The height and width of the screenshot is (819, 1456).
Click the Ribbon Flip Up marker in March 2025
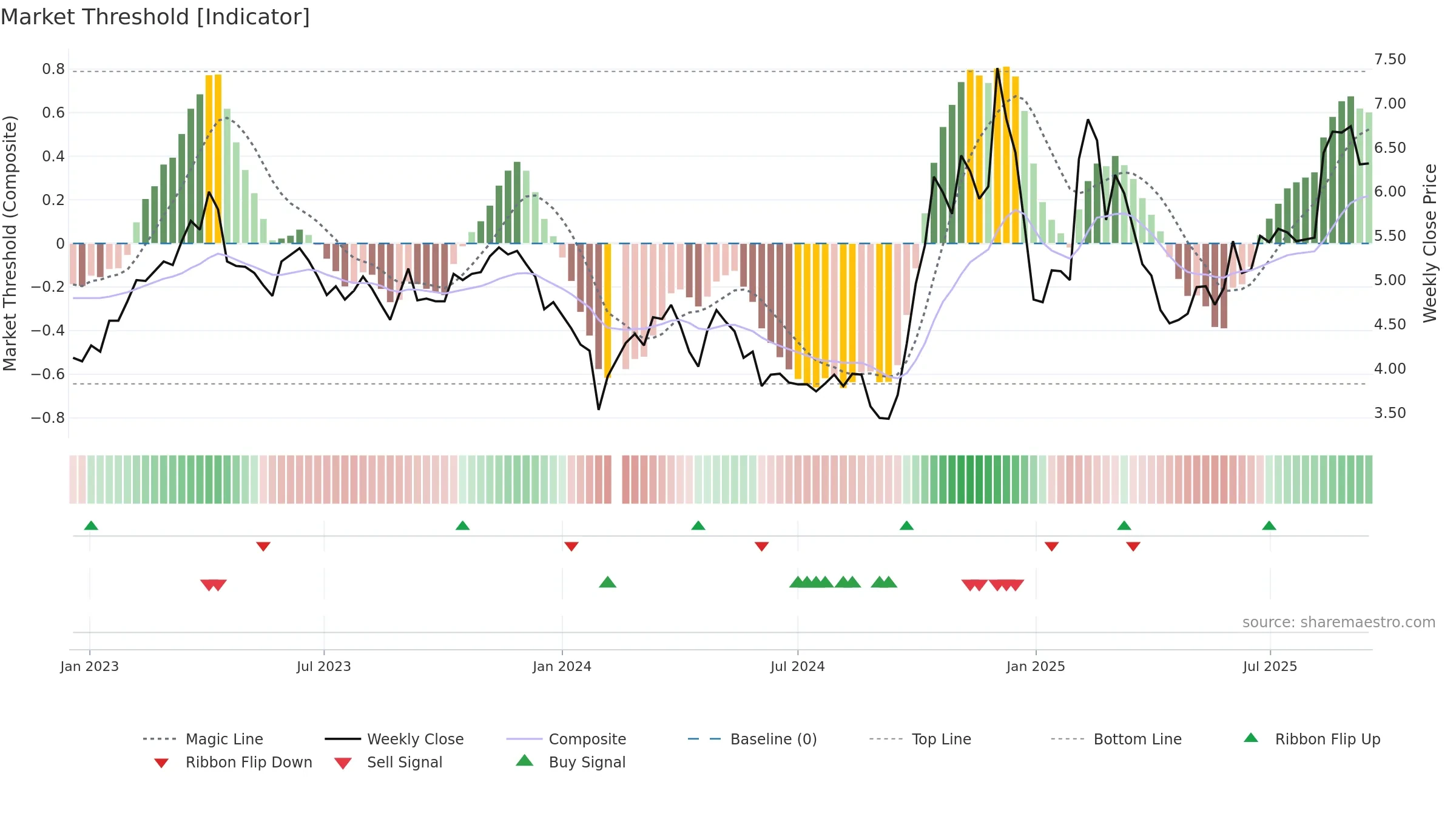coord(1124,525)
